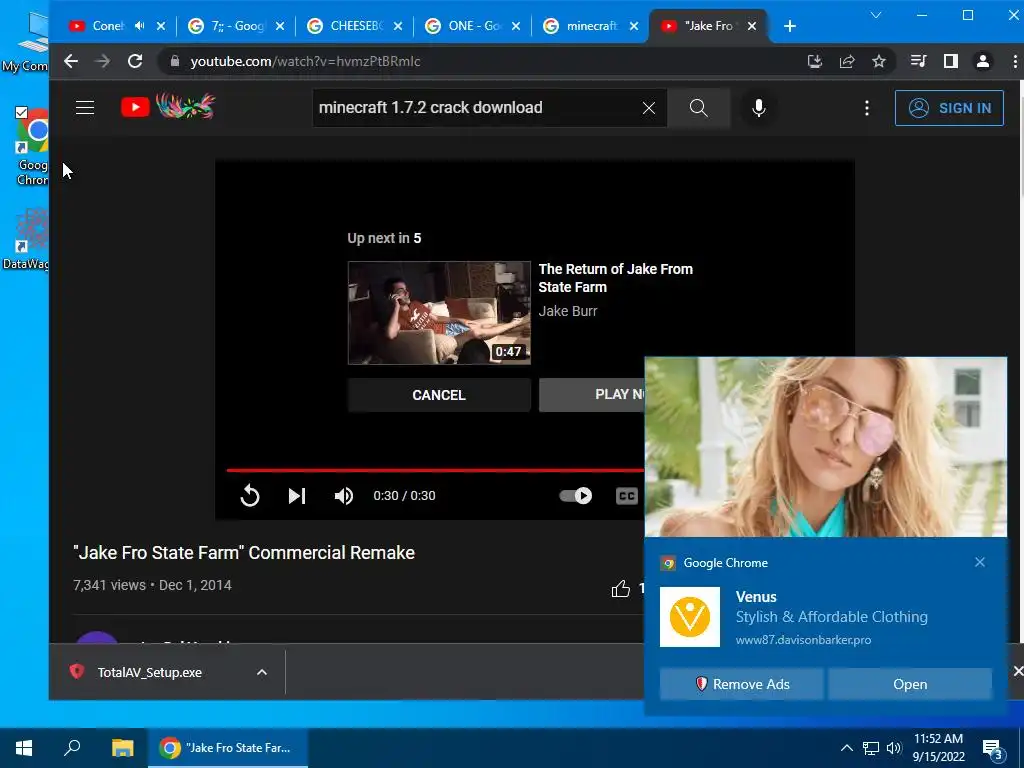
Task: Open system volume tray icon
Action: pos(893,748)
